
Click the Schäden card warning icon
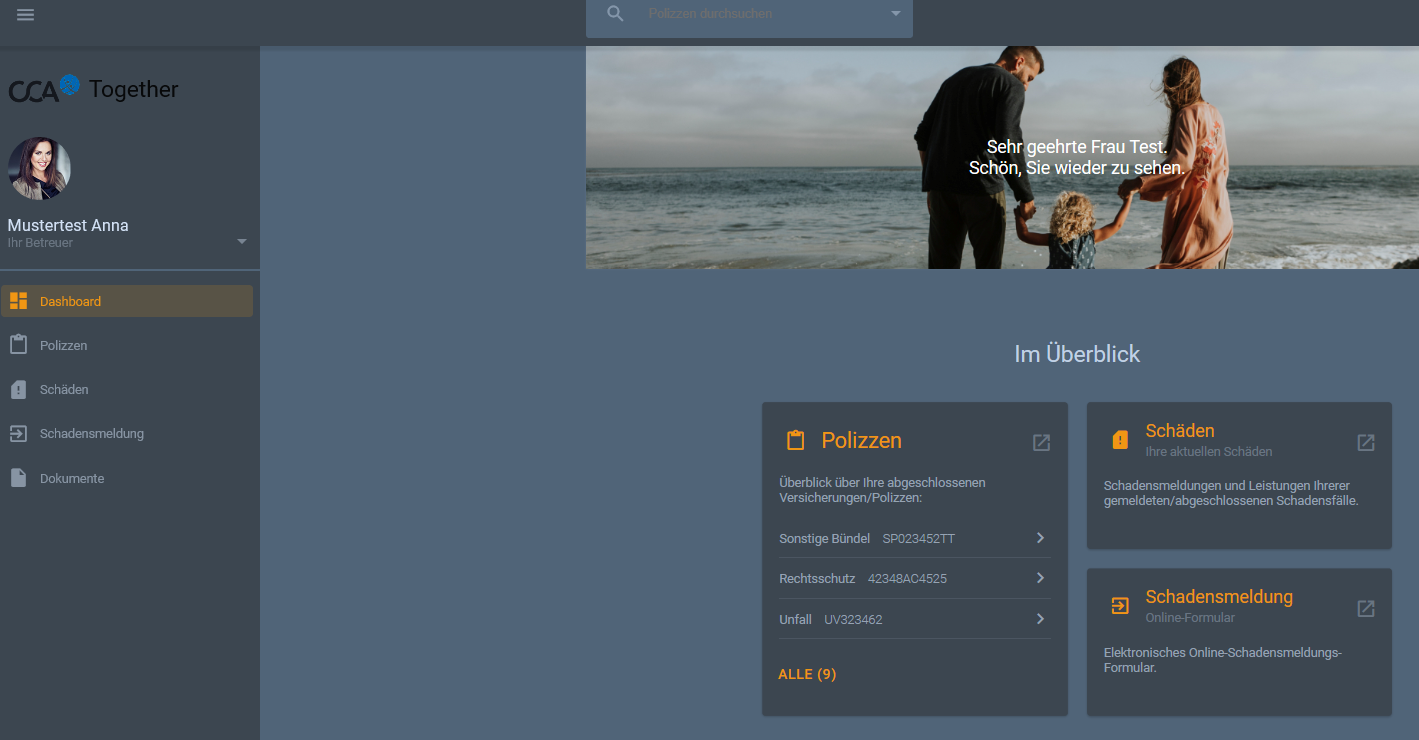click(1120, 440)
